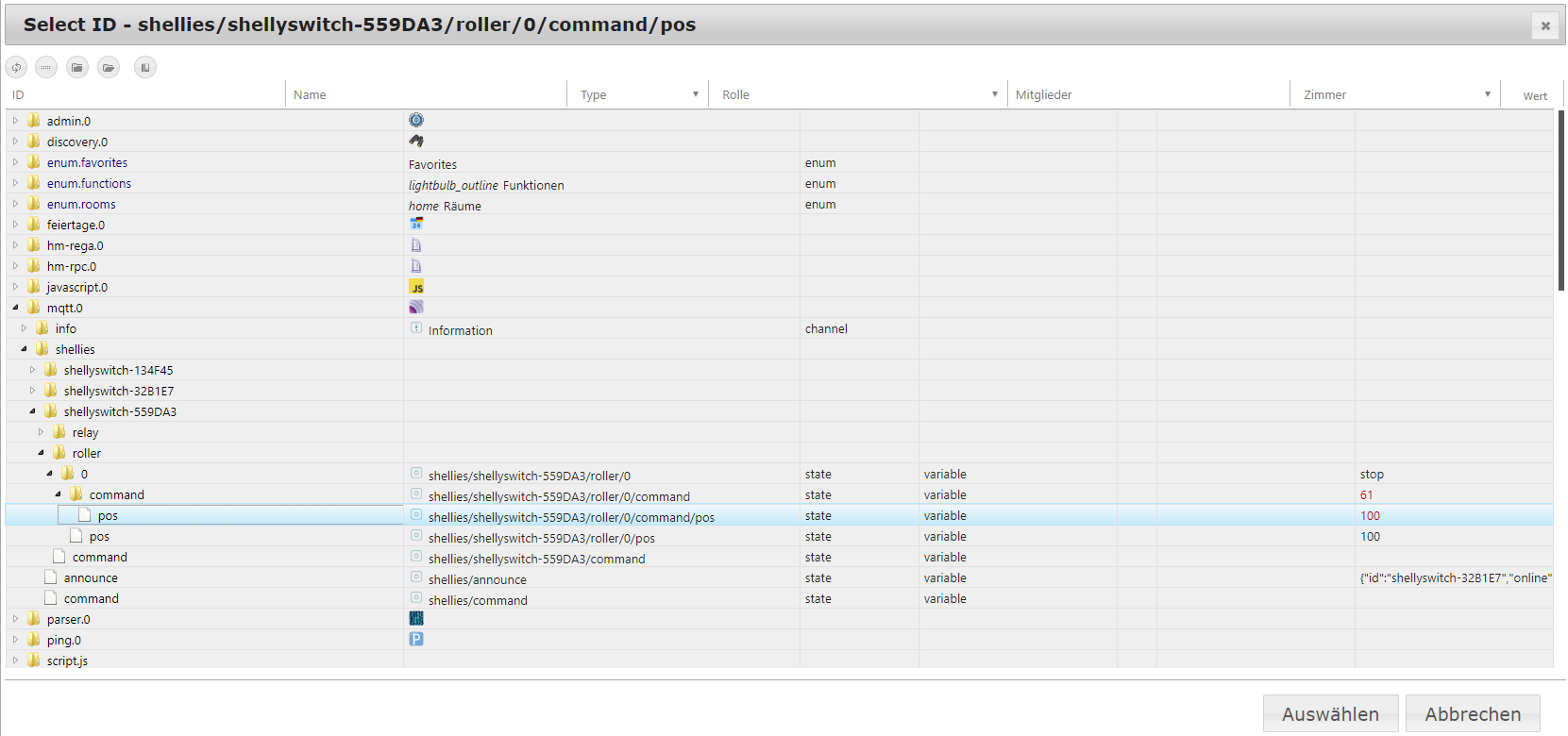This screenshot has height=736, width=1568.
Task: Click state icon beside shellies/shellyswitch-559DA3/command
Action: tap(416, 556)
